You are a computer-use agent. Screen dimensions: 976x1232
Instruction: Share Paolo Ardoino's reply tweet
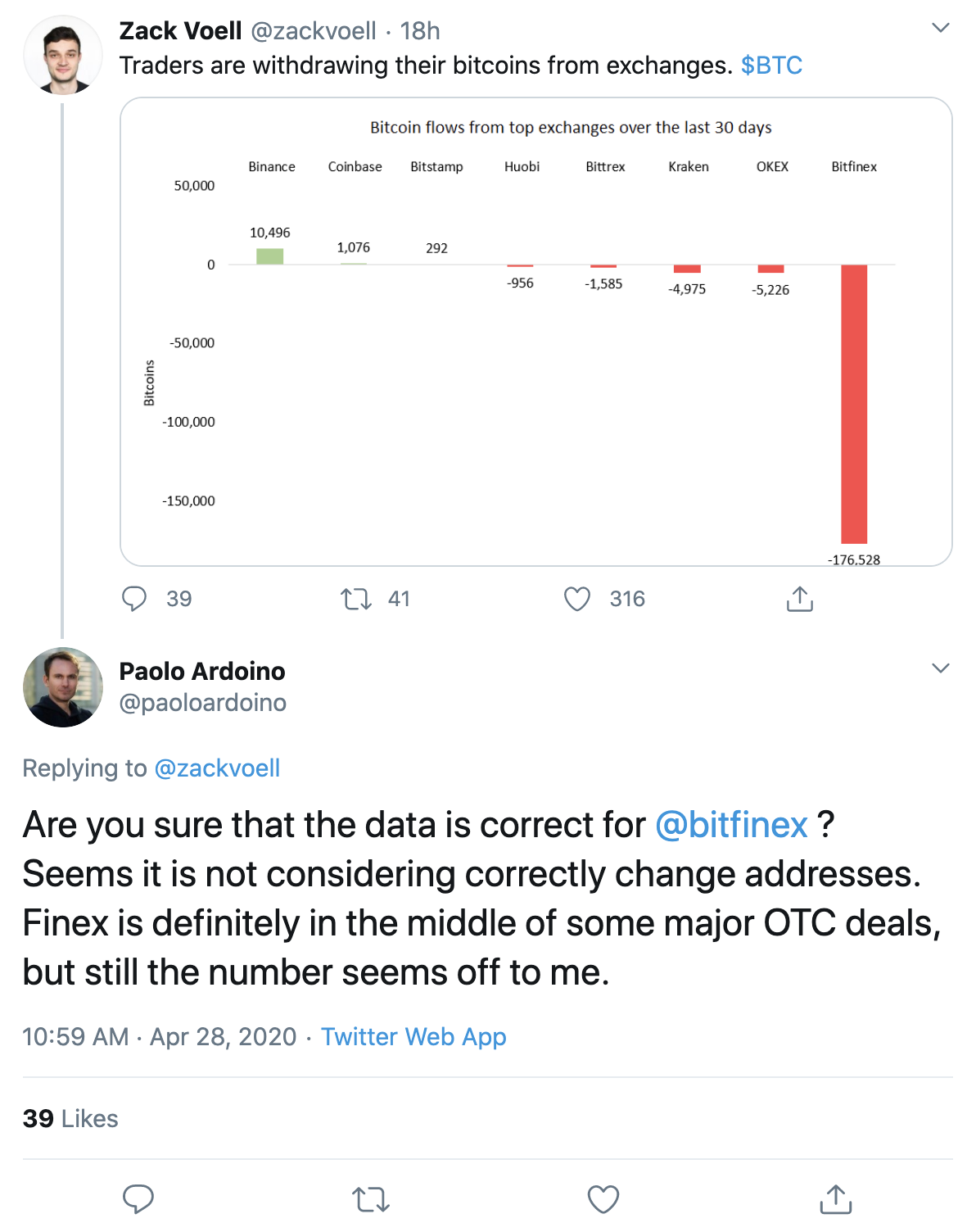point(836,1198)
